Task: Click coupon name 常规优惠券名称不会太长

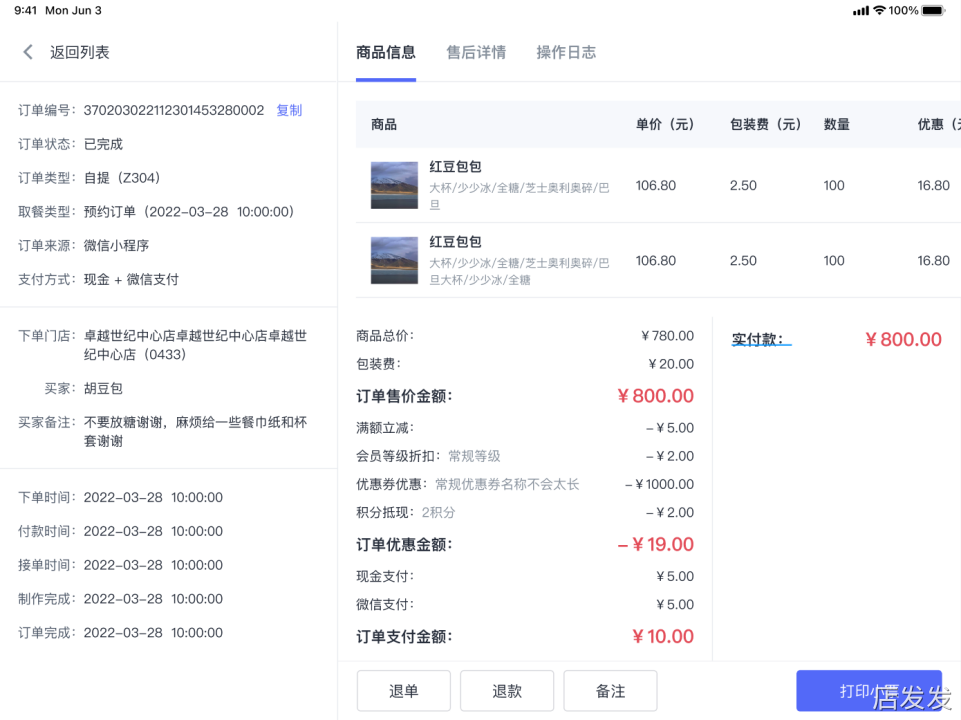Action: point(507,484)
